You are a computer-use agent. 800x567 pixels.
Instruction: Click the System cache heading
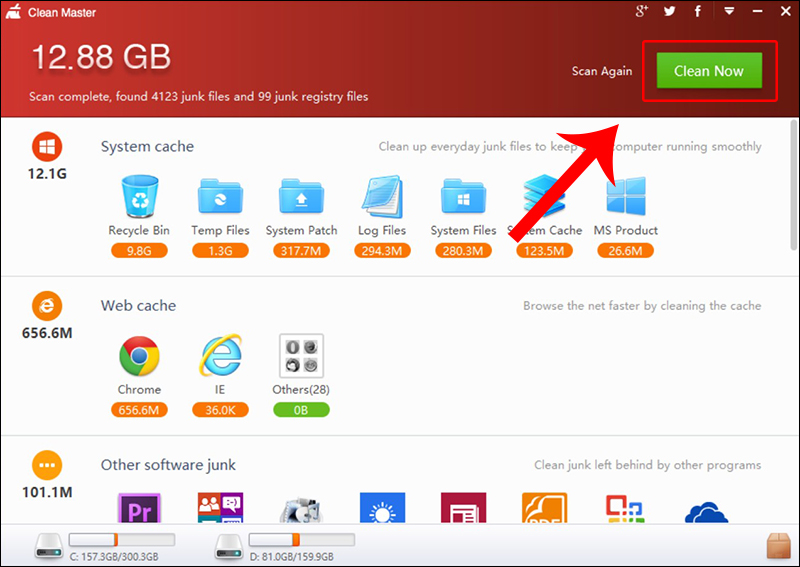[x=147, y=146]
